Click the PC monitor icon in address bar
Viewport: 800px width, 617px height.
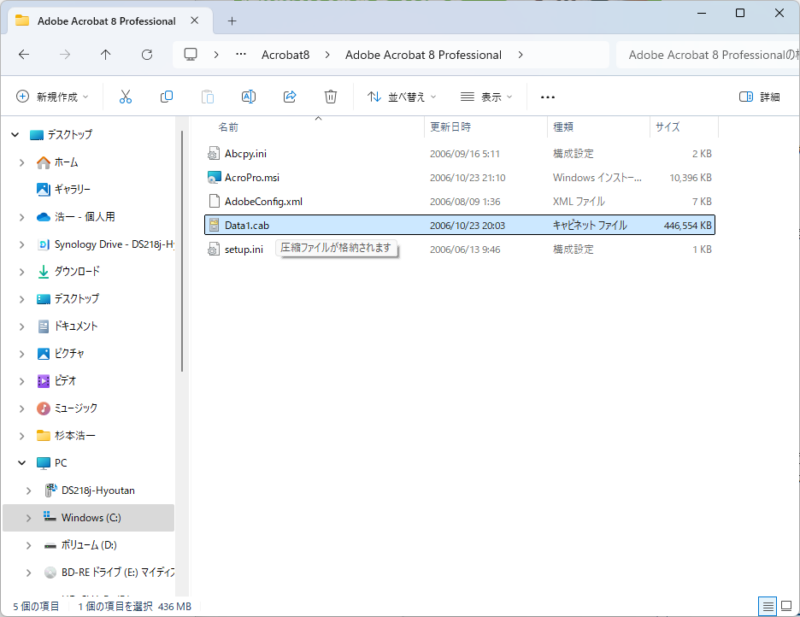point(191,55)
